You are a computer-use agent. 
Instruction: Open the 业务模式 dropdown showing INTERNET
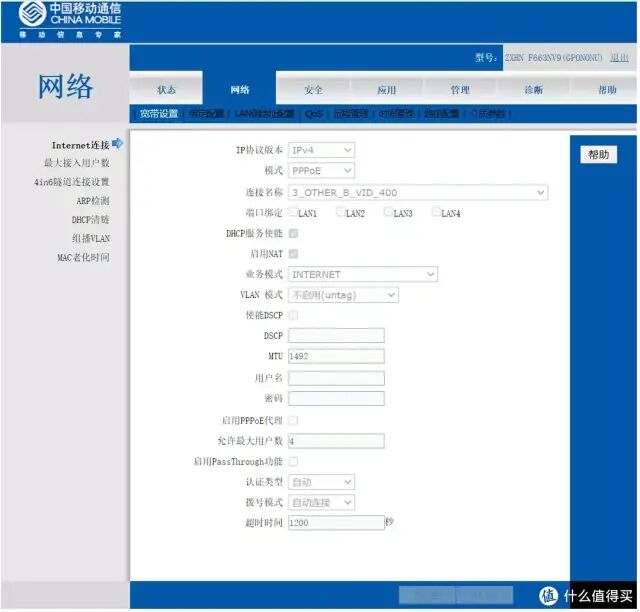click(x=363, y=274)
